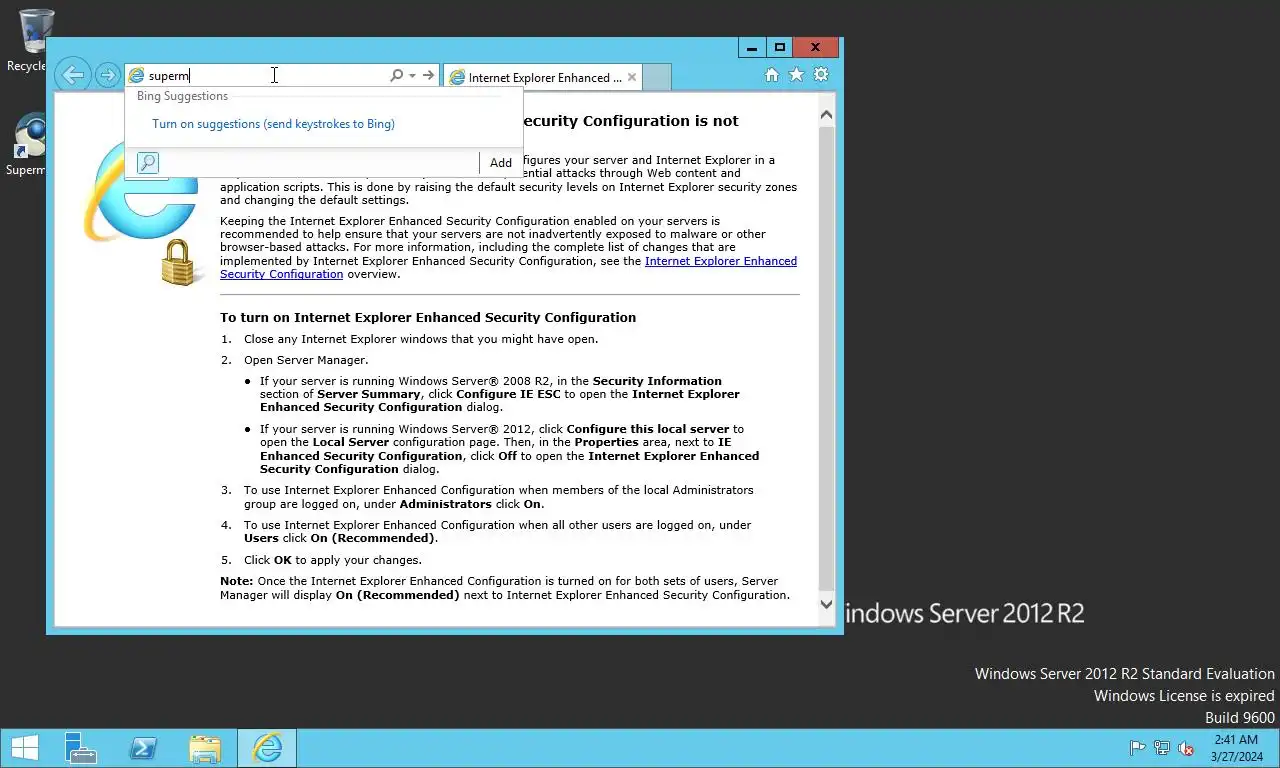Click the Go arrow in the address bar
The height and width of the screenshot is (768, 1280).
(428, 76)
